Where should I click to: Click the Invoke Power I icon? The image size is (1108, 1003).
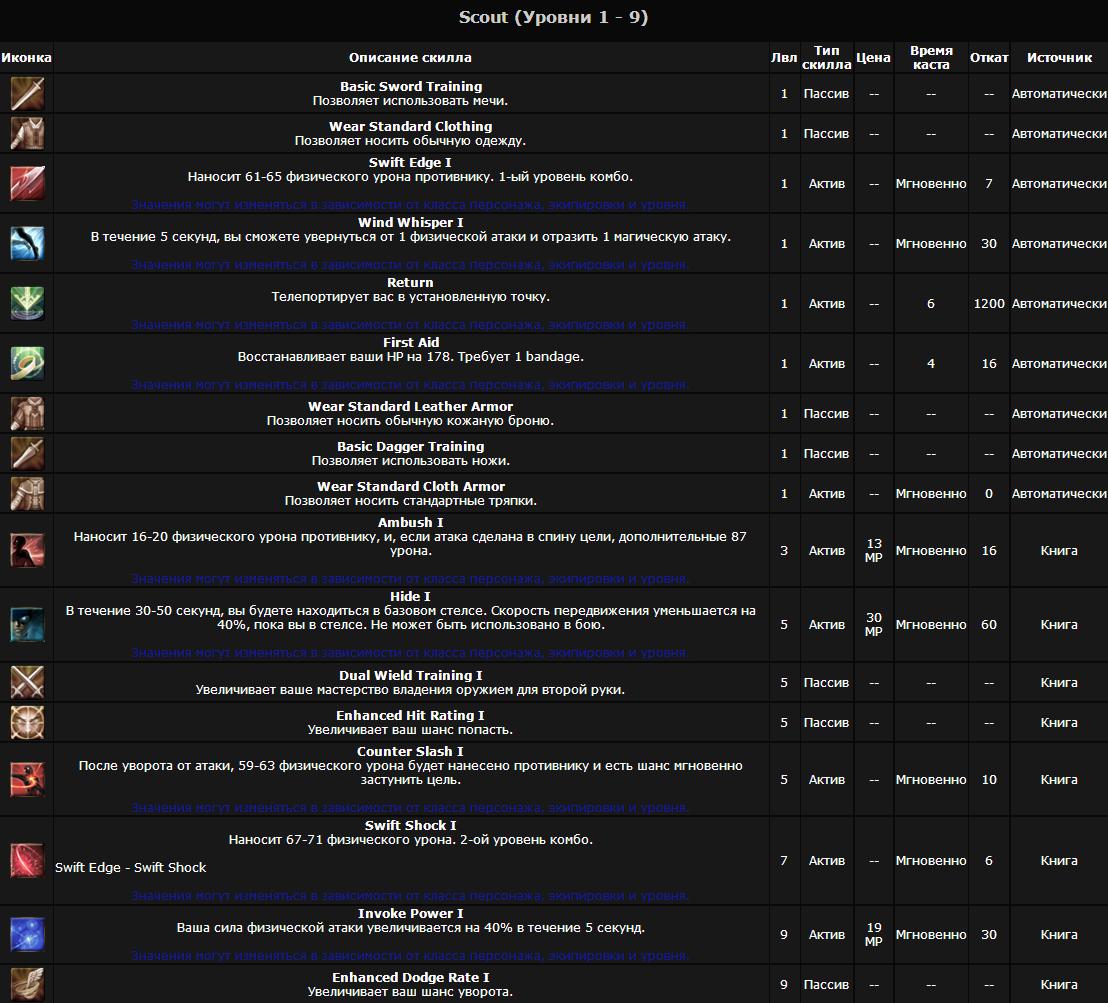point(27,934)
